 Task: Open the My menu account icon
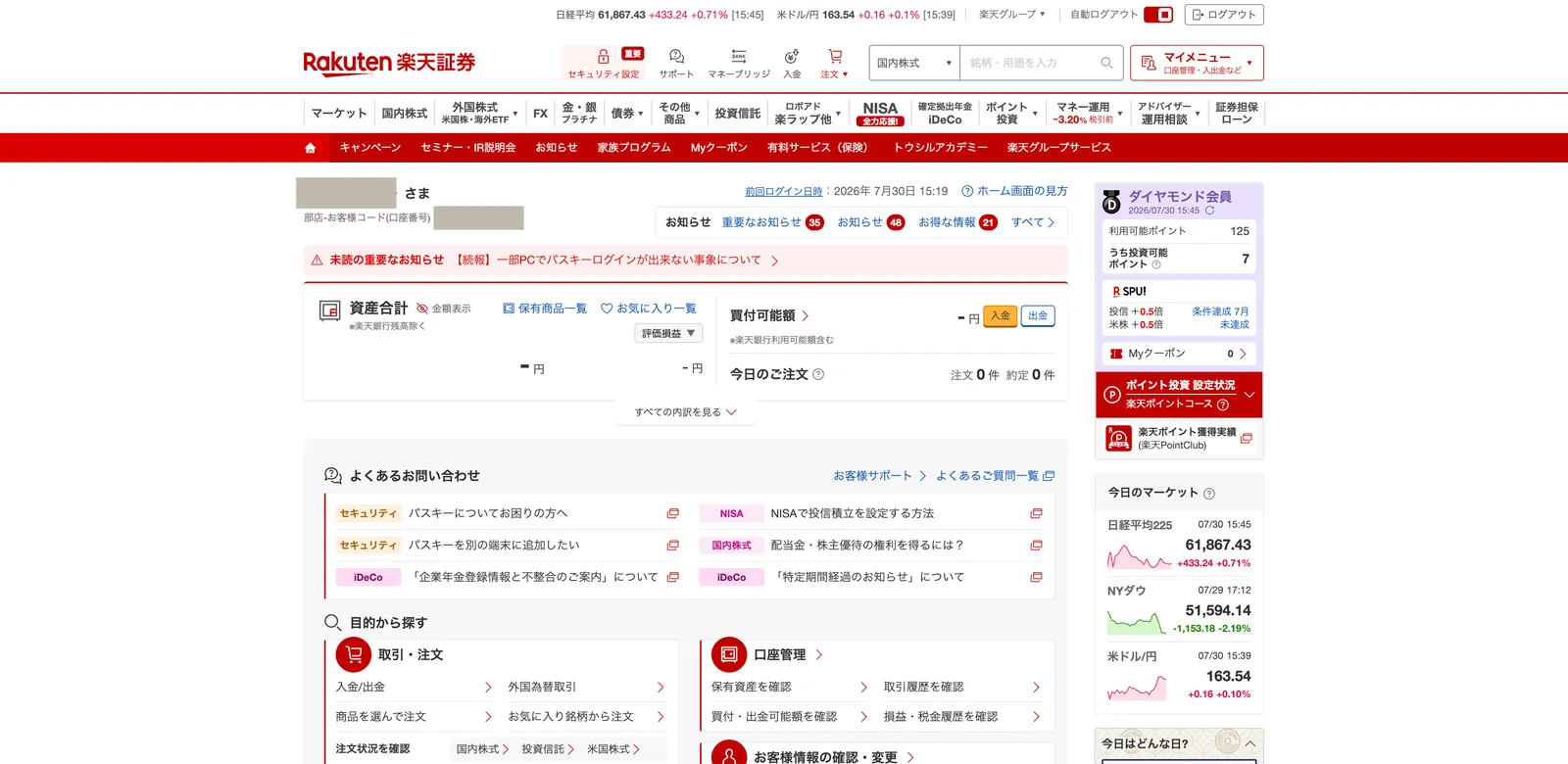coord(1149,64)
